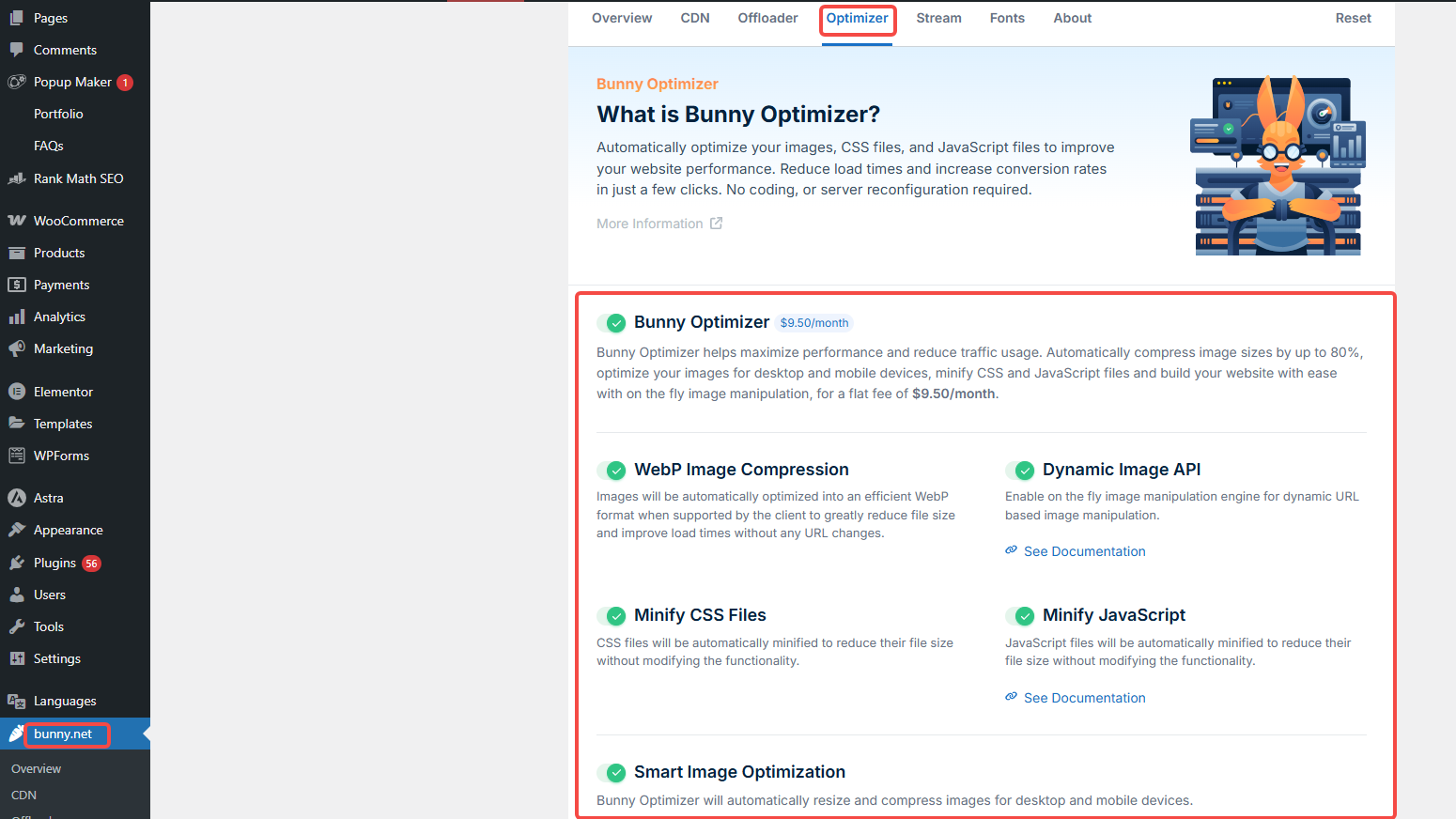This screenshot has width=1456, height=819.
Task: Click the Popup Maker icon
Action: 15,82
